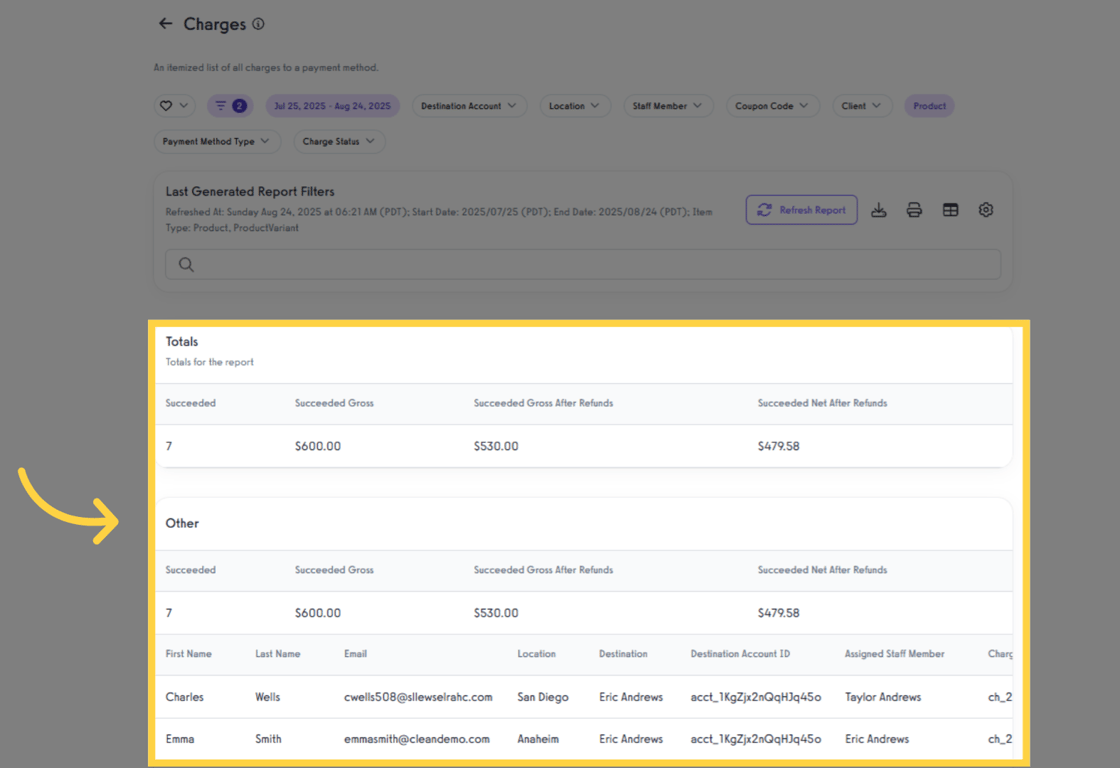Click the filter icon showing badge 2

tap(231, 105)
